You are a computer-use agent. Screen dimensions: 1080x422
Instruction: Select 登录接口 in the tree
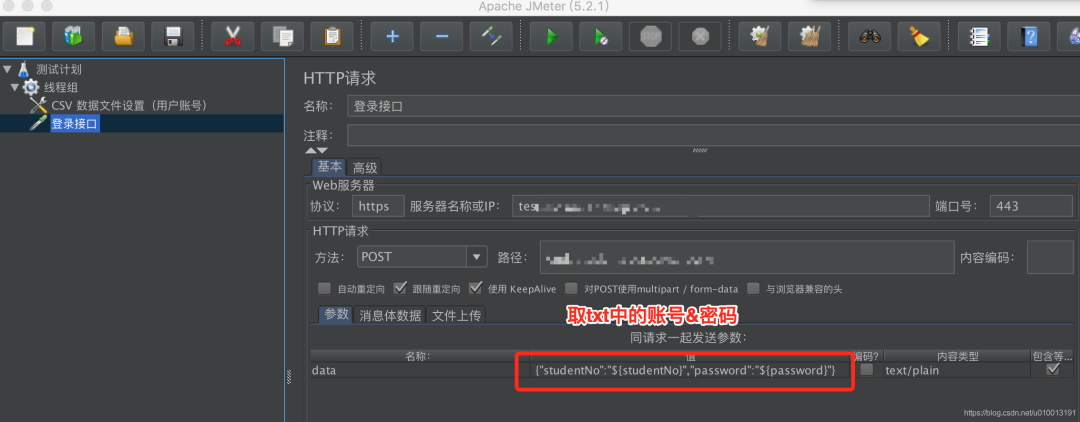coord(75,124)
